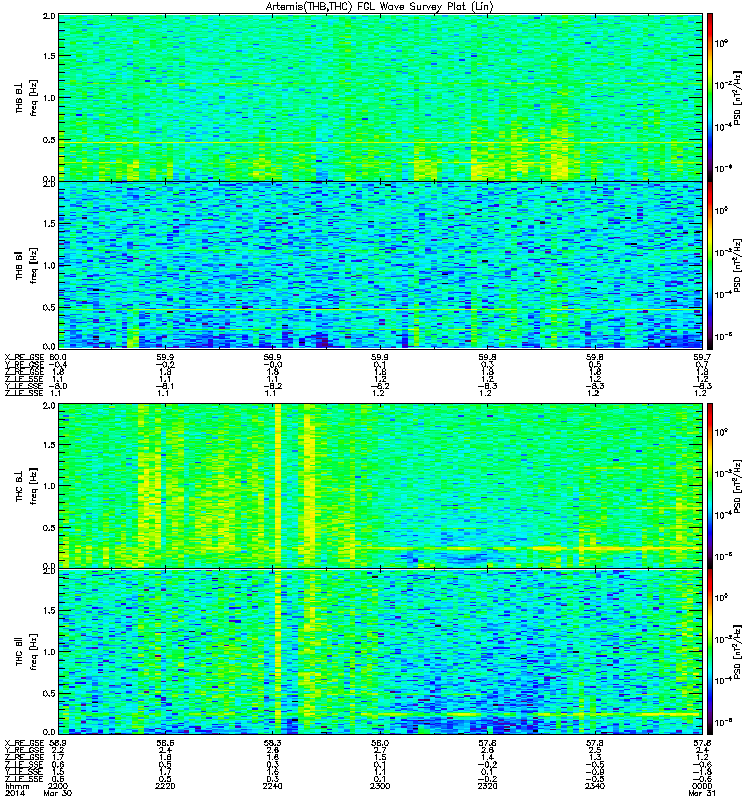Click the yellow vertical burst at 2240 in THC B⊥
750x800 pixels.
(x=278, y=485)
